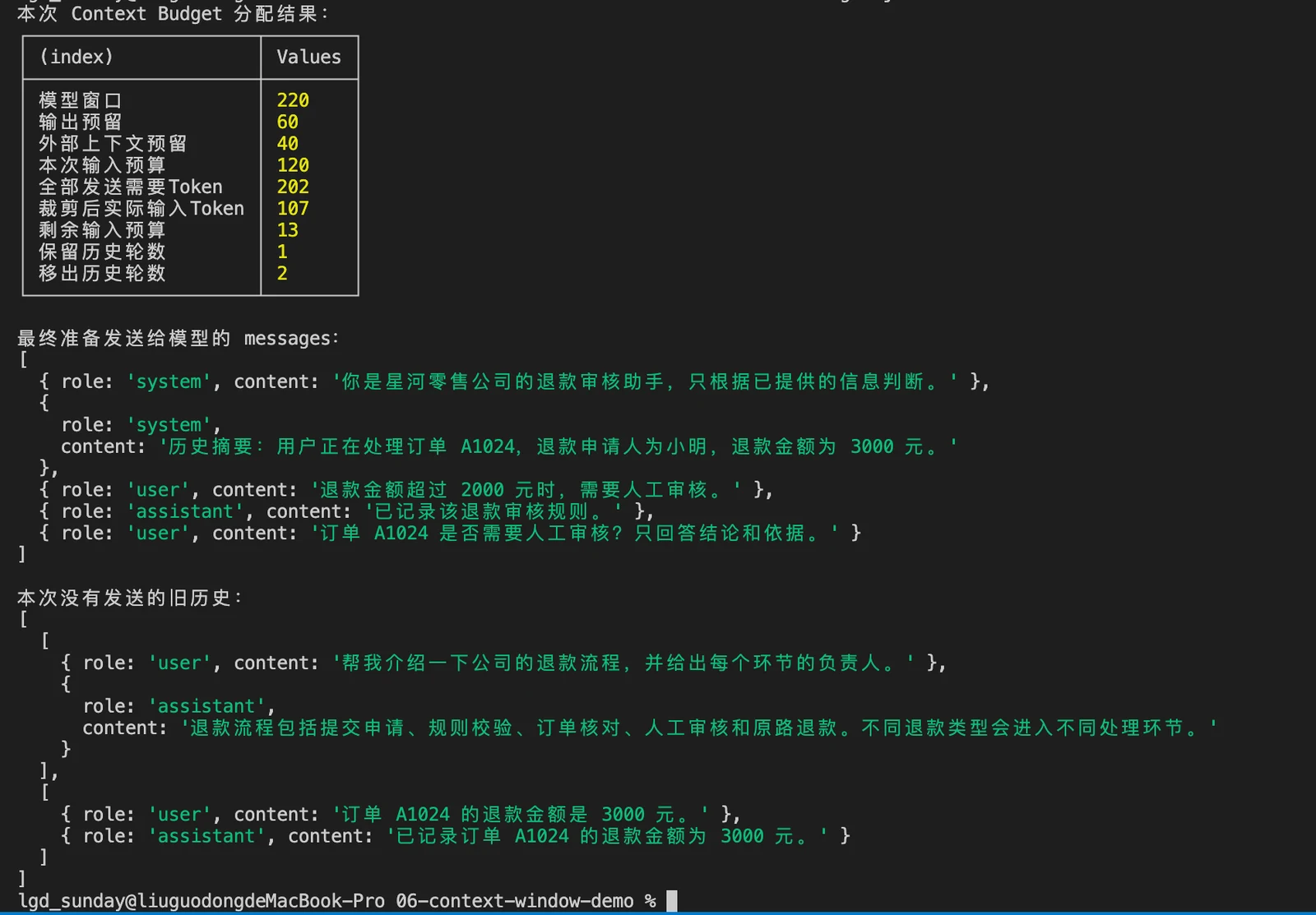The image size is (1316, 915).
Task: Select the '模型窗口' row label
Action: (x=81, y=100)
